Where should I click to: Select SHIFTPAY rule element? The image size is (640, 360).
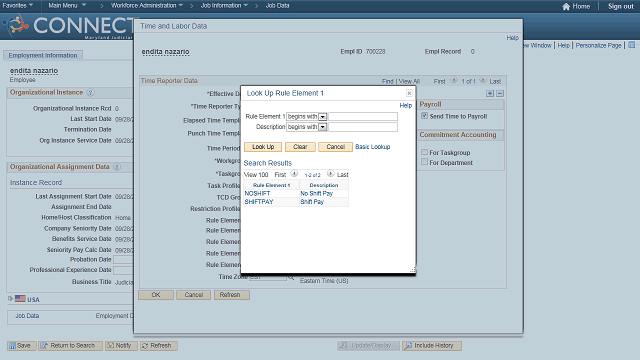[x=259, y=202]
